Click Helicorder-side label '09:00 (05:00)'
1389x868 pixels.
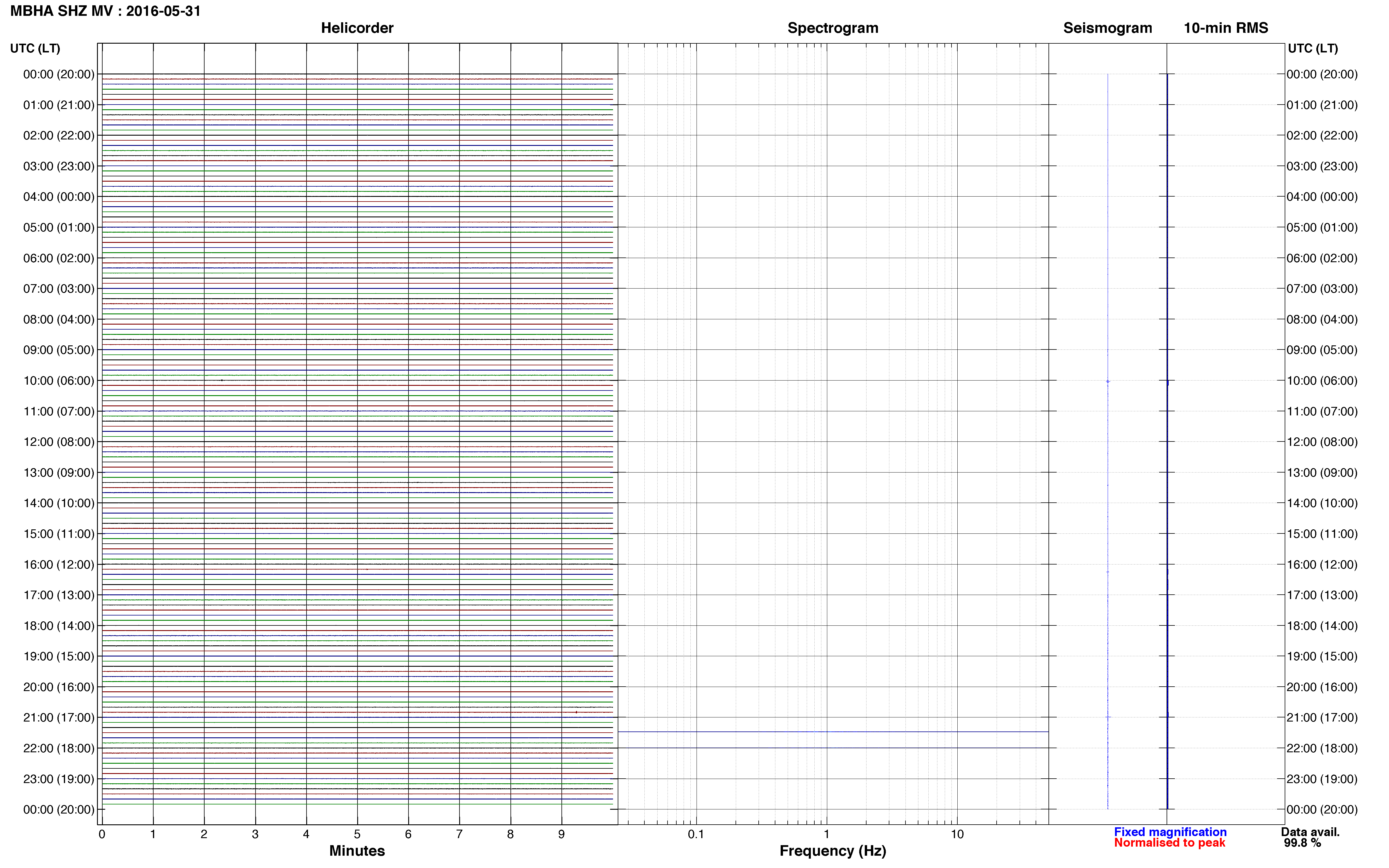[x=59, y=350]
